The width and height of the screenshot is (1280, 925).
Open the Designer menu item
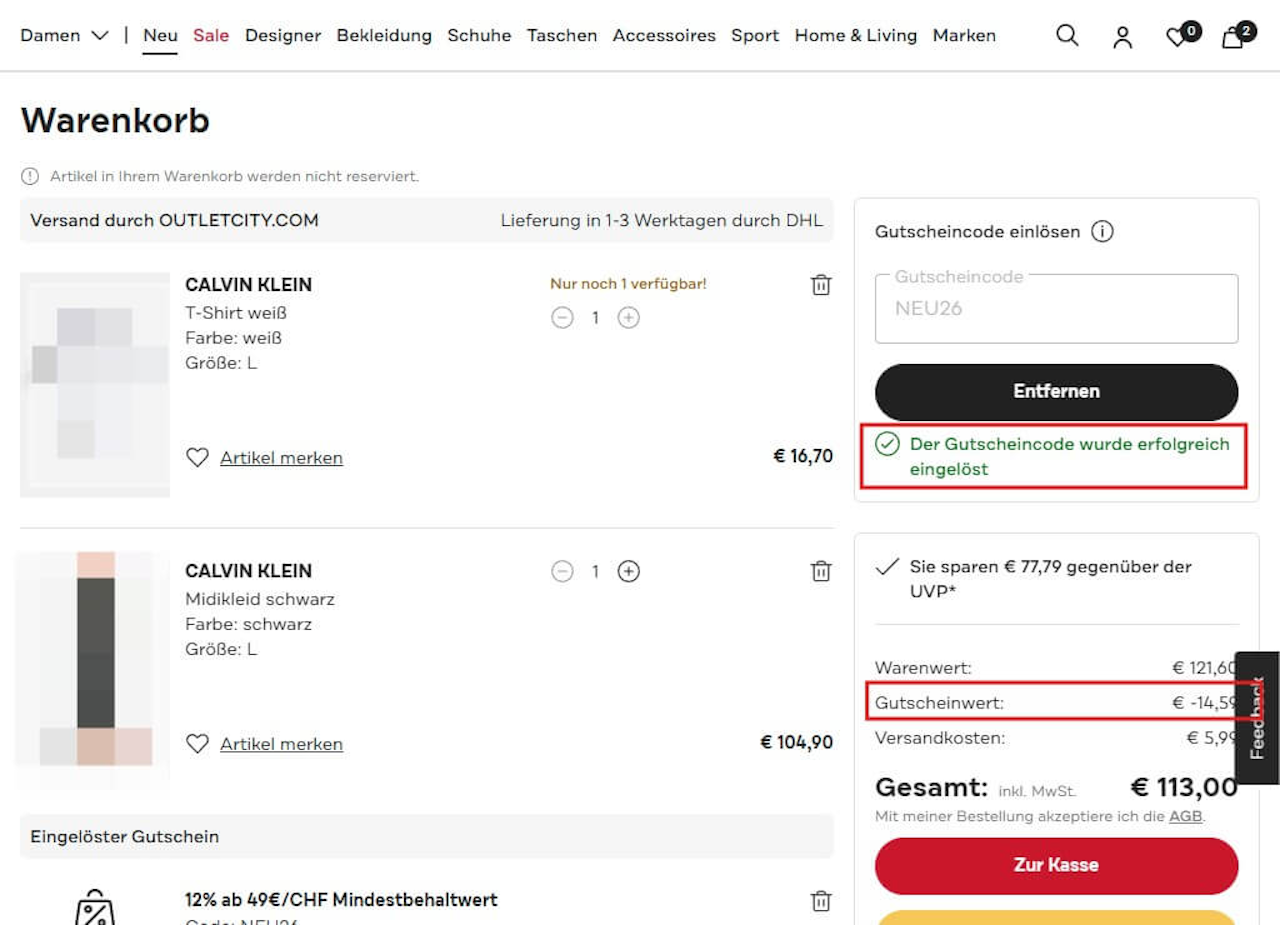(283, 36)
